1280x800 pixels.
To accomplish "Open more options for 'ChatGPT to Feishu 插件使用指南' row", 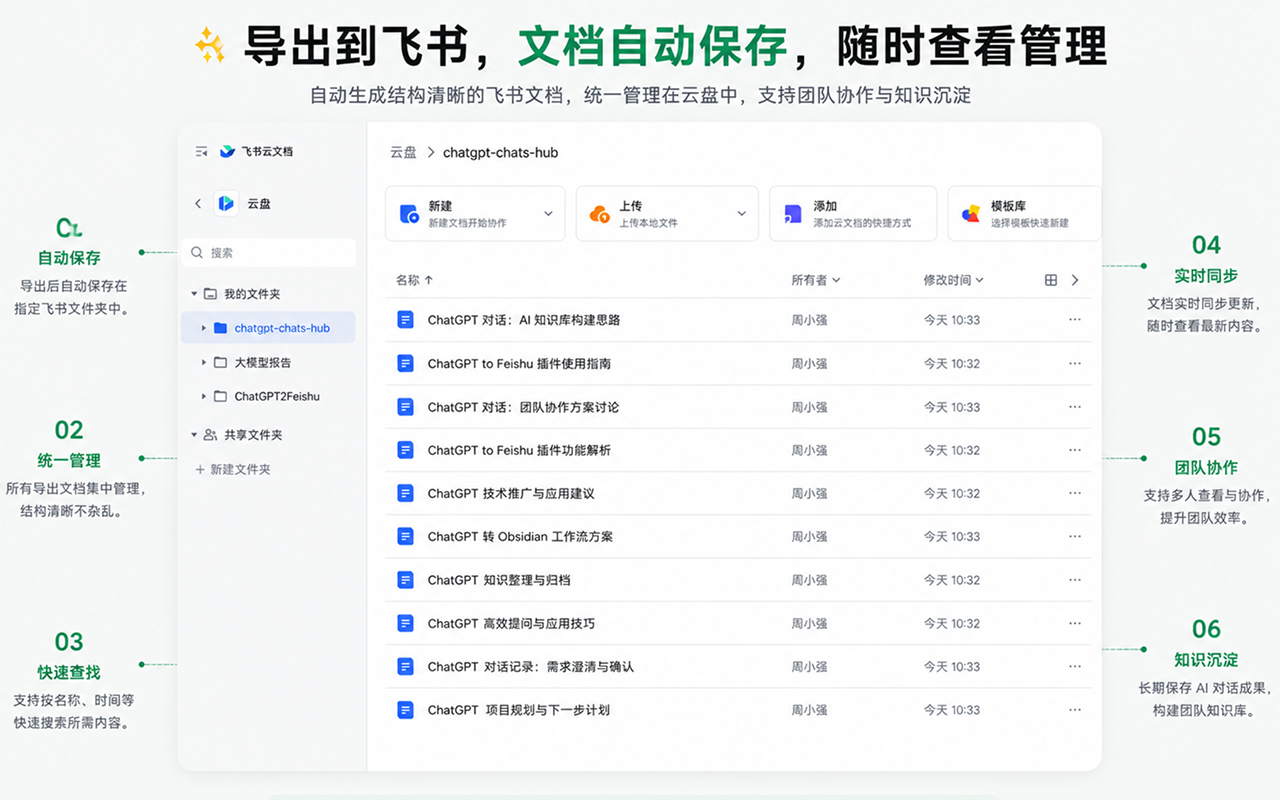I will pos(1075,364).
